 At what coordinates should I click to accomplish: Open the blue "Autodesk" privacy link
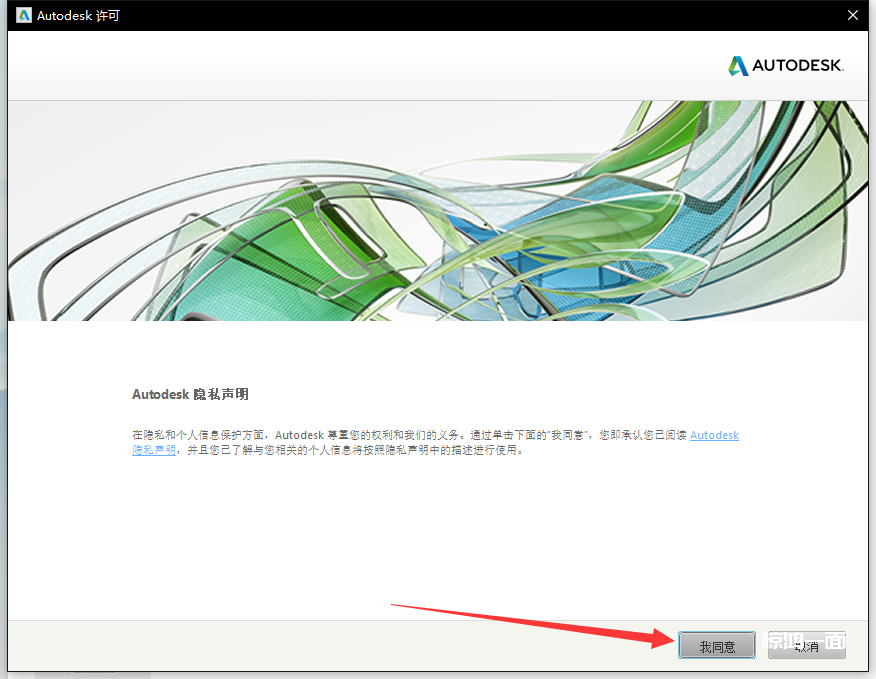(x=714, y=435)
